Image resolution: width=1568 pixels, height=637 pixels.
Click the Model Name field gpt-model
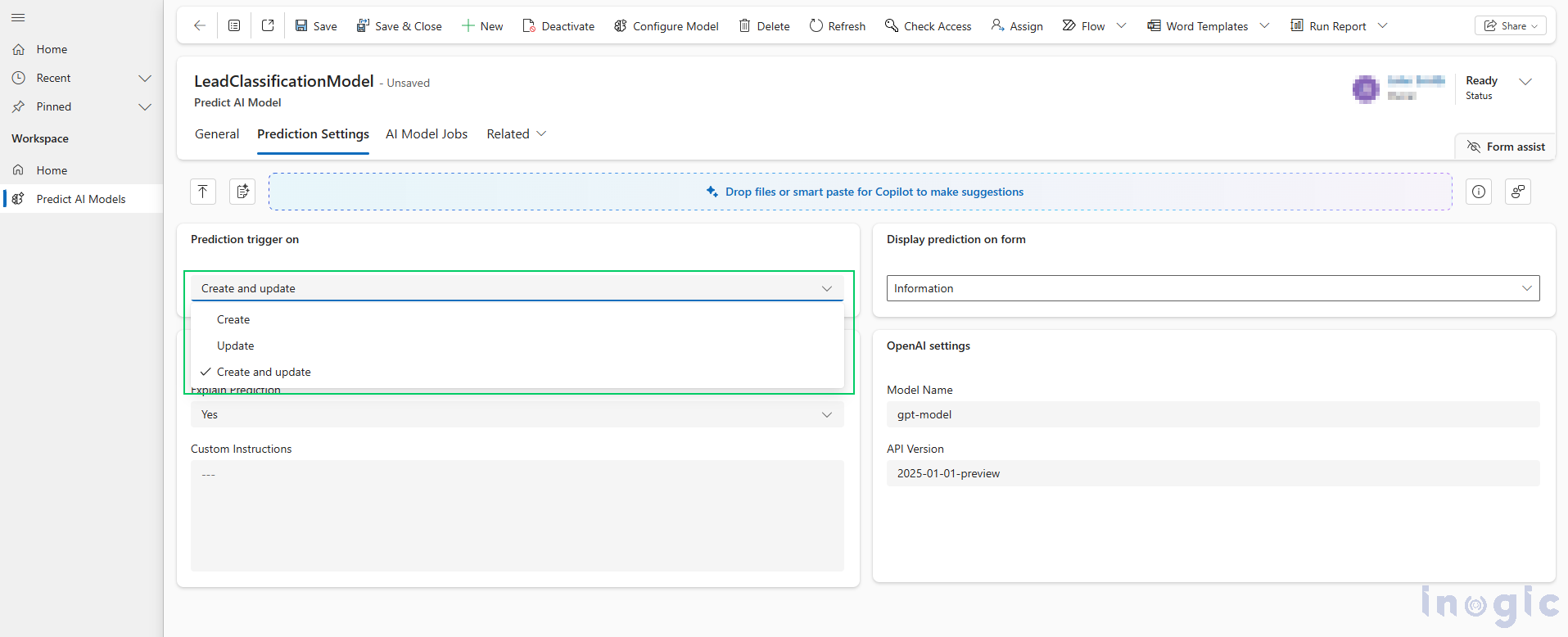pyautogui.click(x=1213, y=414)
